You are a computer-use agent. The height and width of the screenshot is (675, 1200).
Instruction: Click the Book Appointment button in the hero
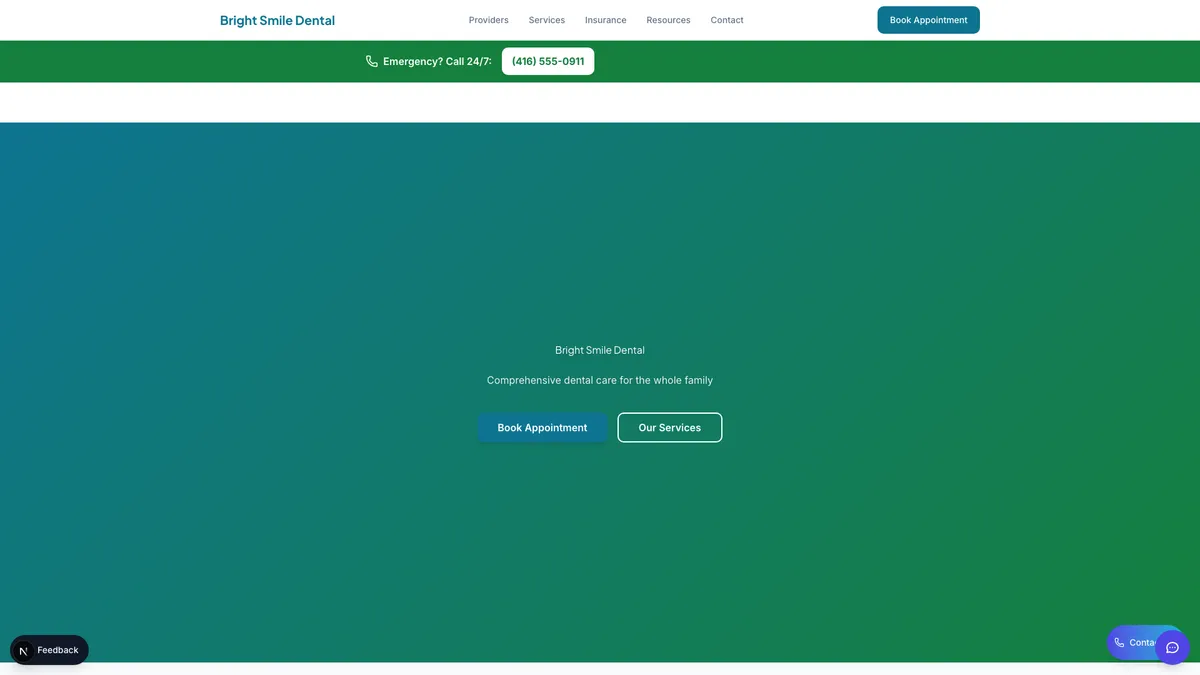point(542,428)
